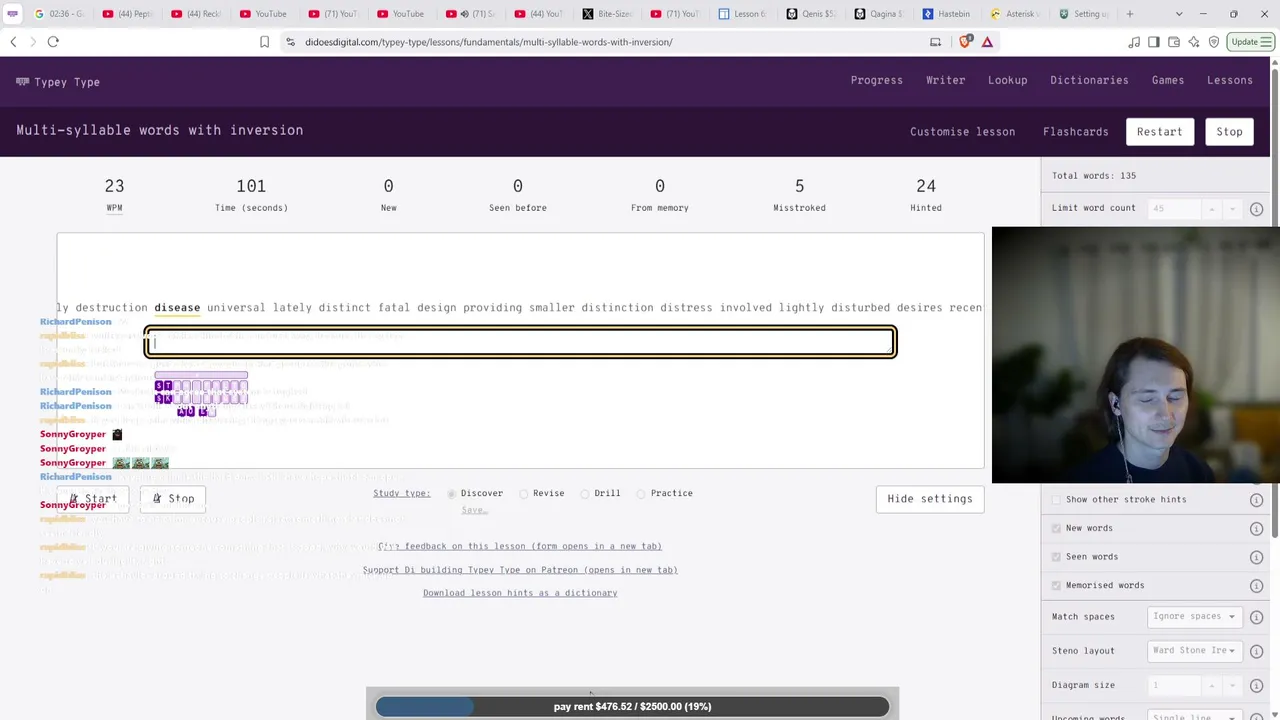Open the Lessons nav item
The height and width of the screenshot is (720, 1280).
(1230, 80)
